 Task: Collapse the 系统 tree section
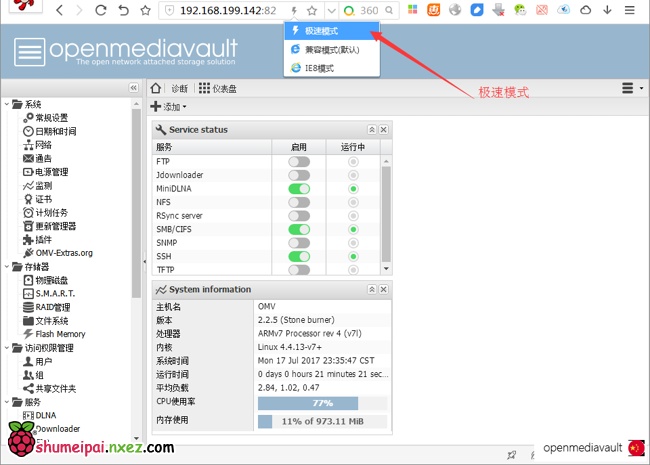coord(8,104)
